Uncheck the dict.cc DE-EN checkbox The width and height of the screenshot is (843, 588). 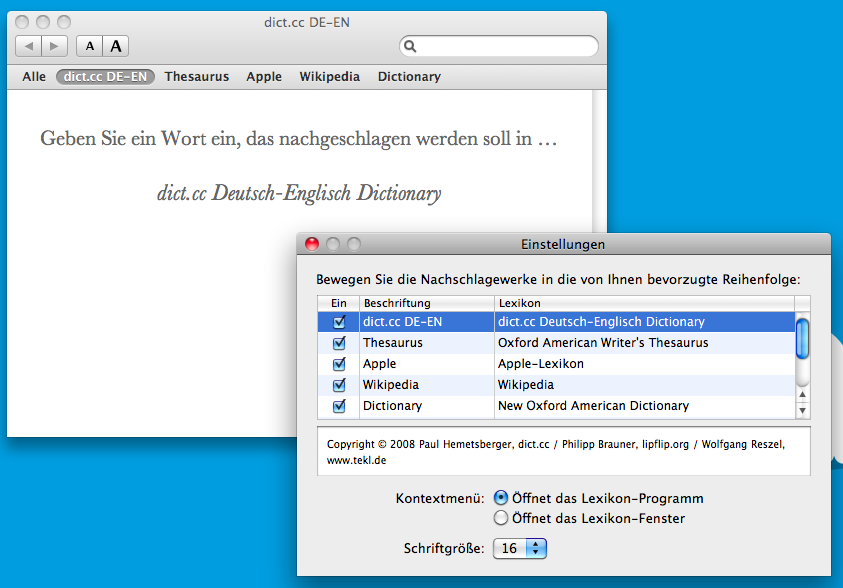[x=339, y=322]
